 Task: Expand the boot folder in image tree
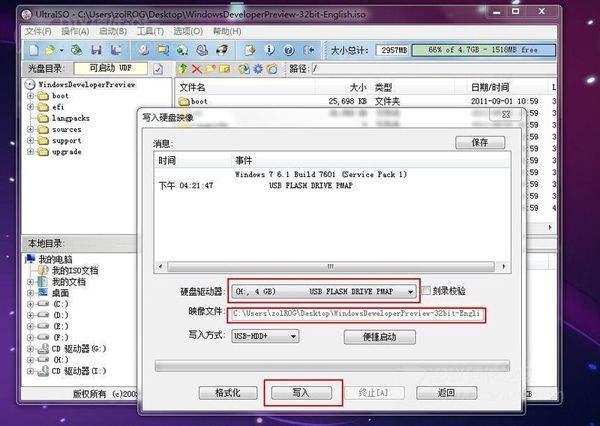pos(30,96)
